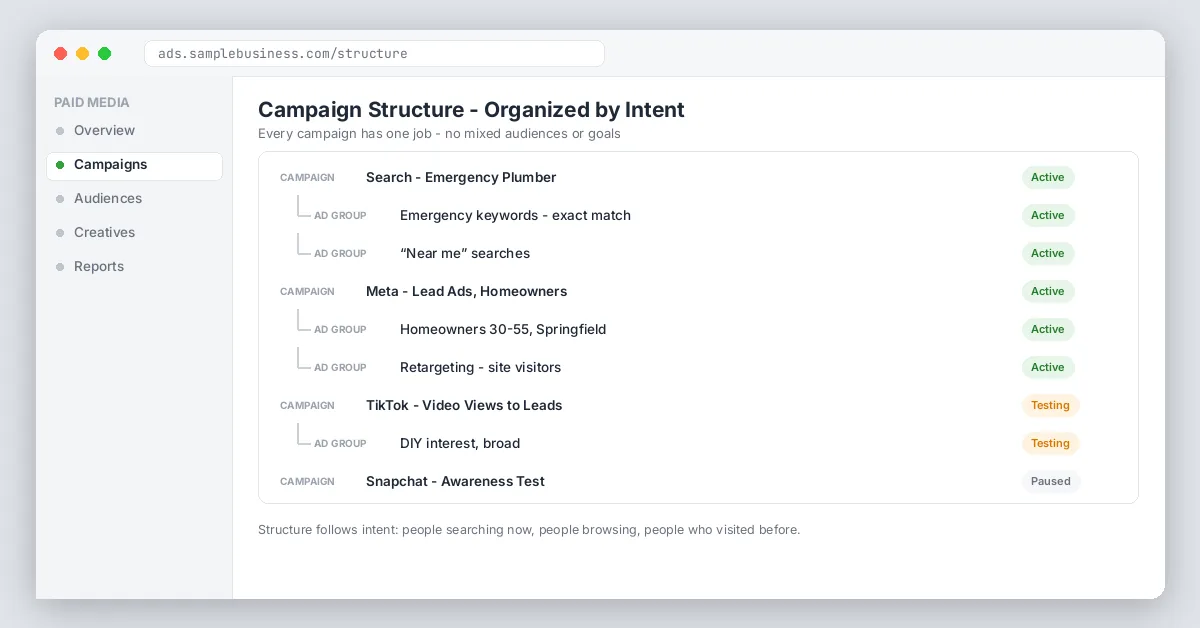The image size is (1200, 628).
Task: Select campaign TikTok - Video Views to Leads
Action: coord(464,405)
